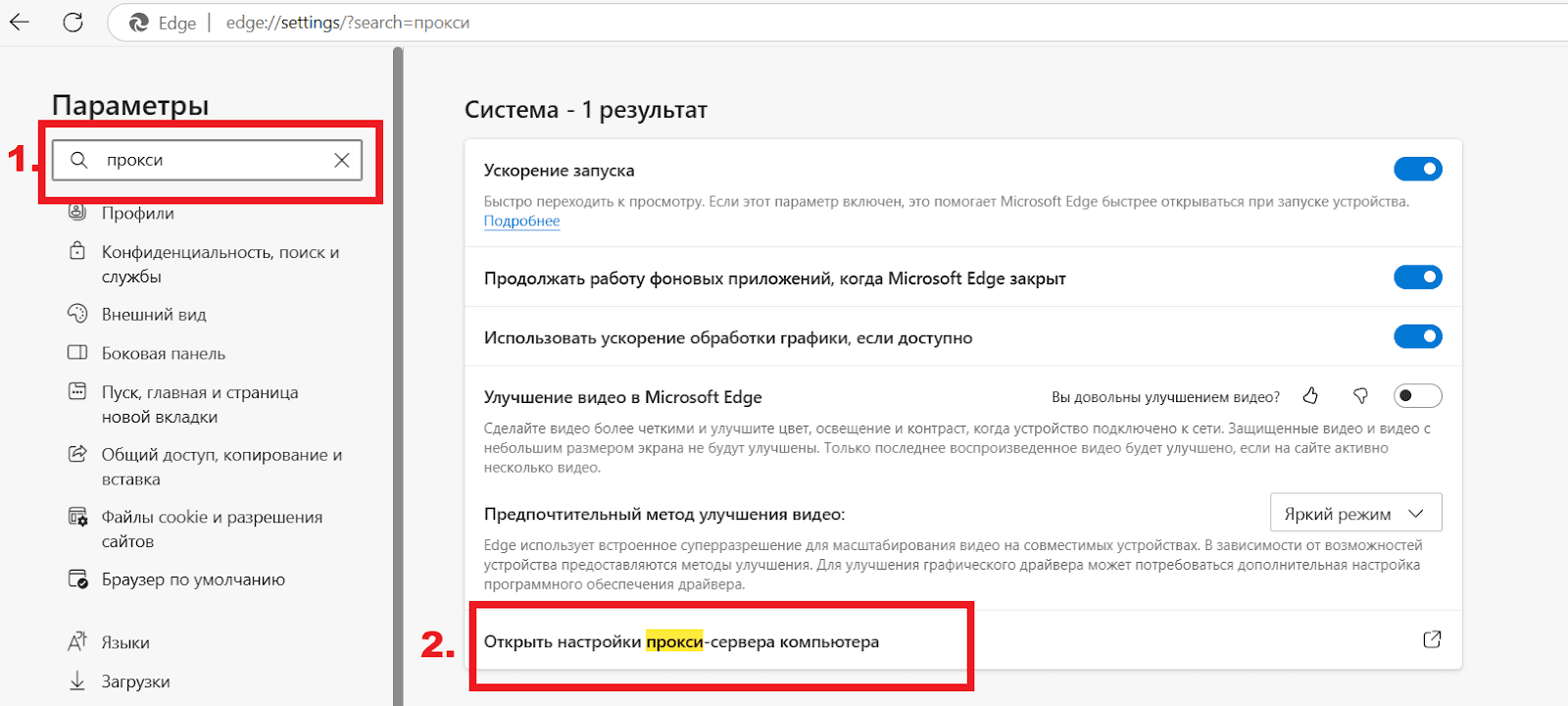Open Браузер по умолчанию section
Viewport: 1568px width, 706px height.
pyautogui.click(x=193, y=580)
